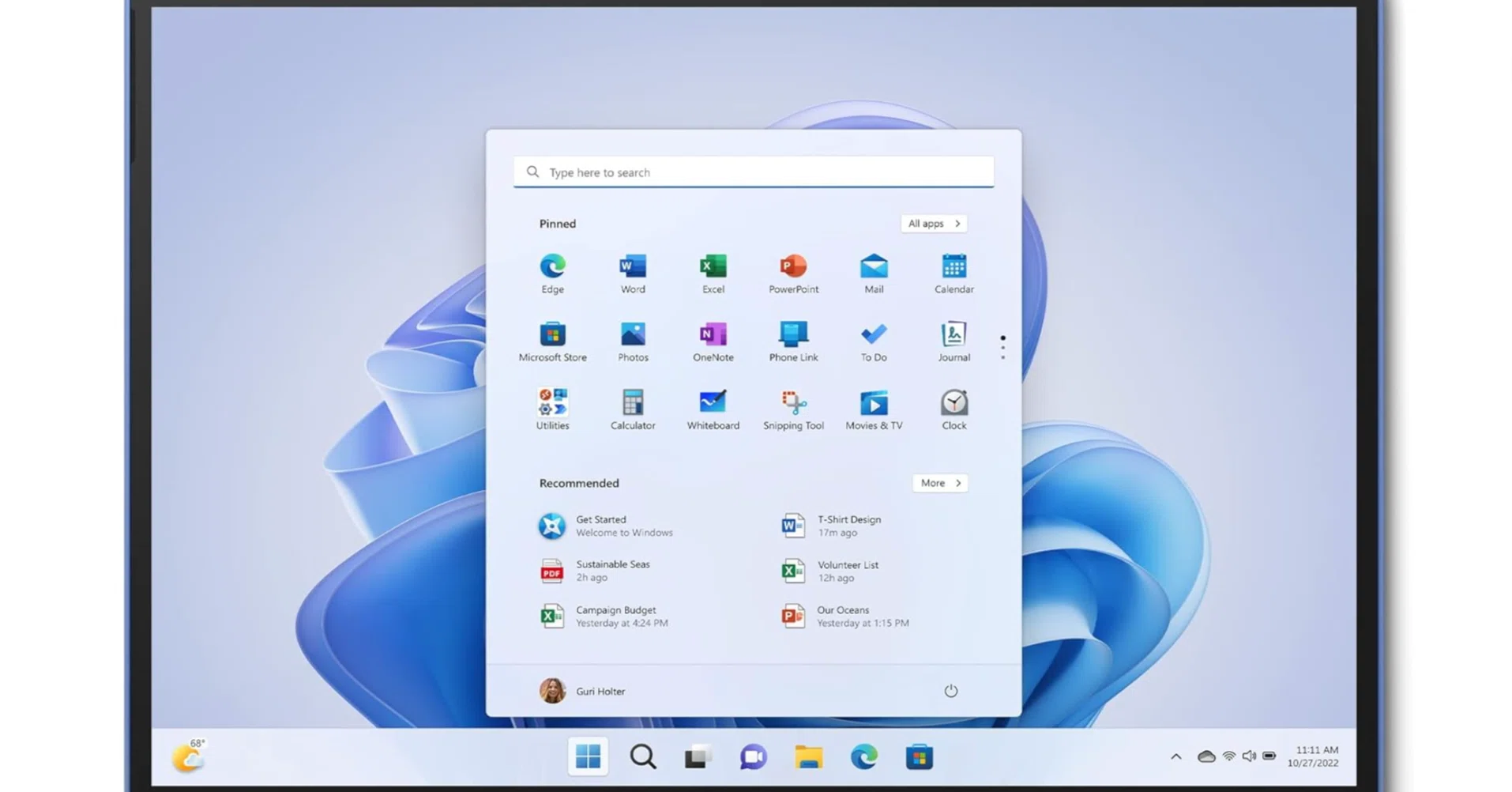
Task: Open Edge from the taskbar
Action: click(863, 757)
